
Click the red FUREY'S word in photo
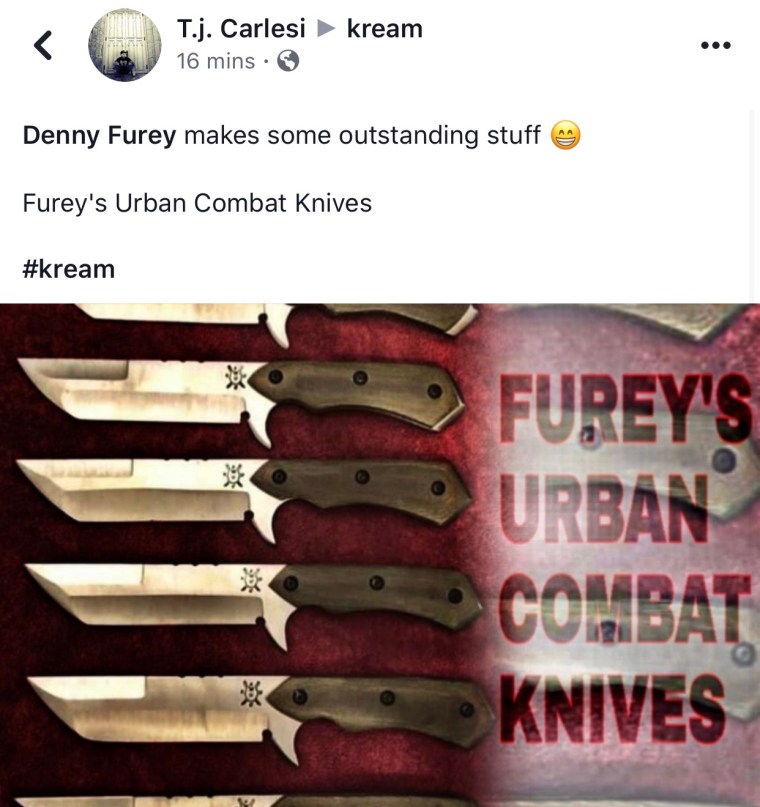click(x=626, y=408)
